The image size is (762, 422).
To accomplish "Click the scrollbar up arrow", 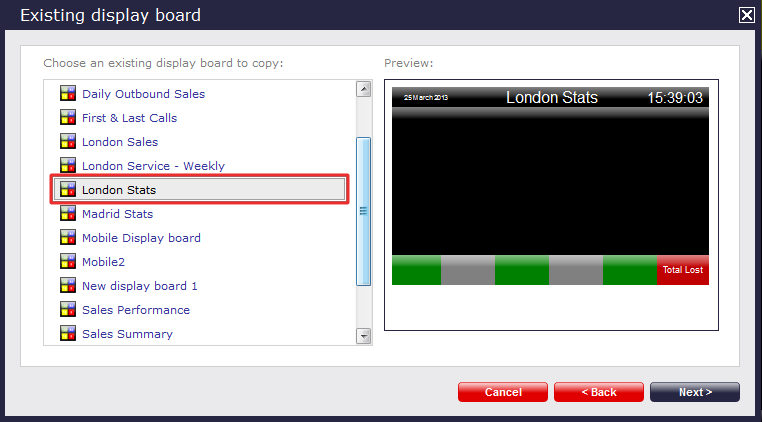I will [364, 89].
